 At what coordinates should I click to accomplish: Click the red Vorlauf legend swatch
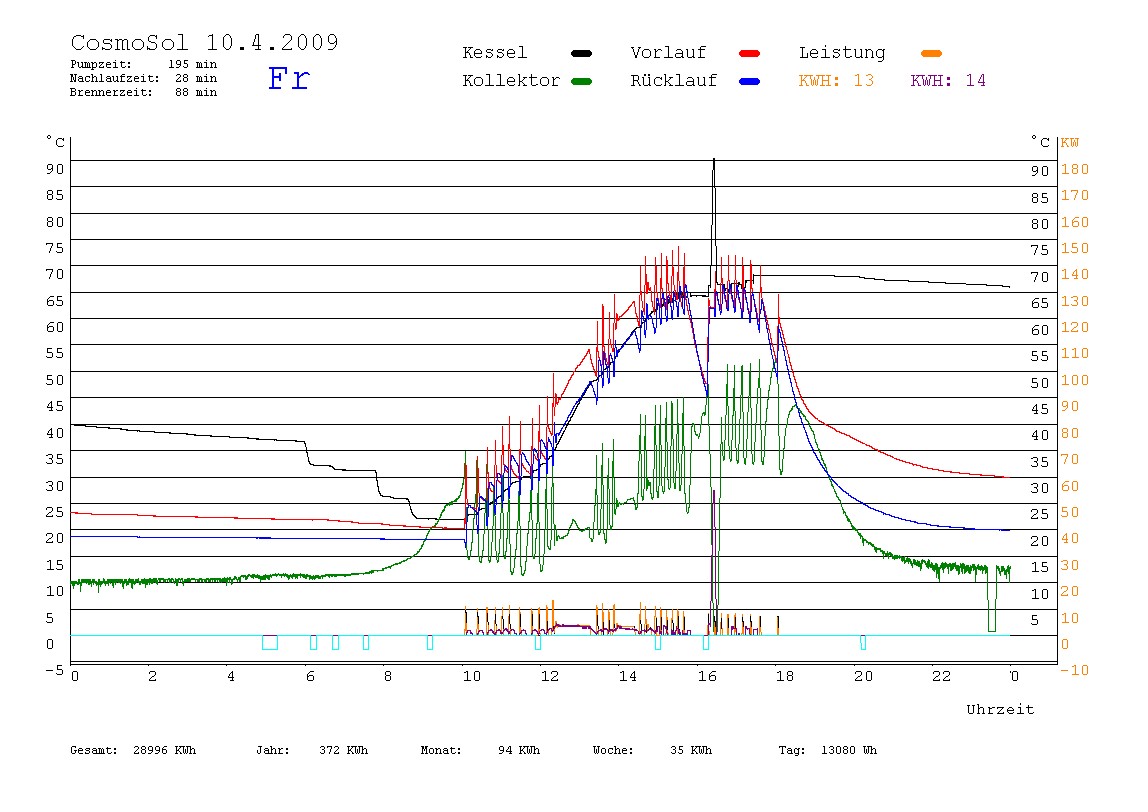[x=750, y=53]
